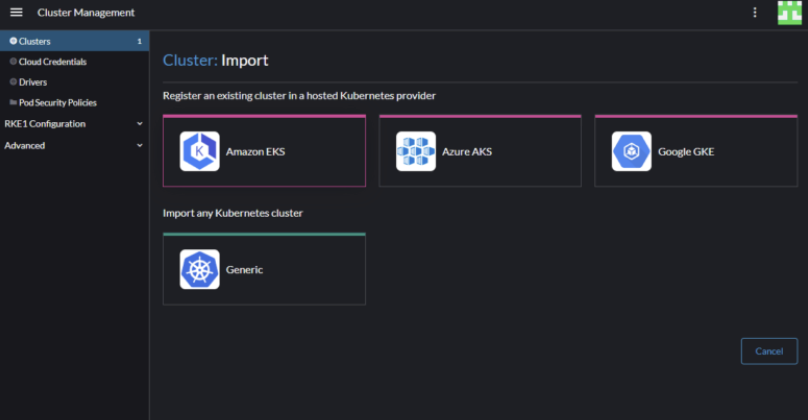
Task: Open the hamburger navigation menu
Action: pos(16,12)
